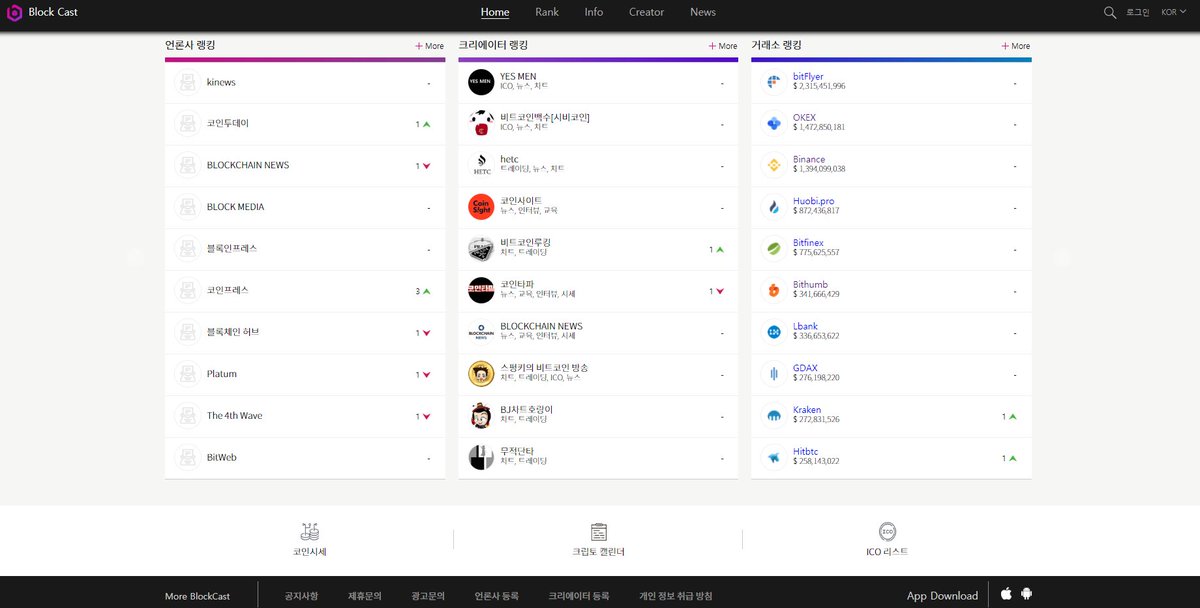Click the Huobi.pro exchange logo
Viewport: 1200px width, 608px height.
[773, 207]
